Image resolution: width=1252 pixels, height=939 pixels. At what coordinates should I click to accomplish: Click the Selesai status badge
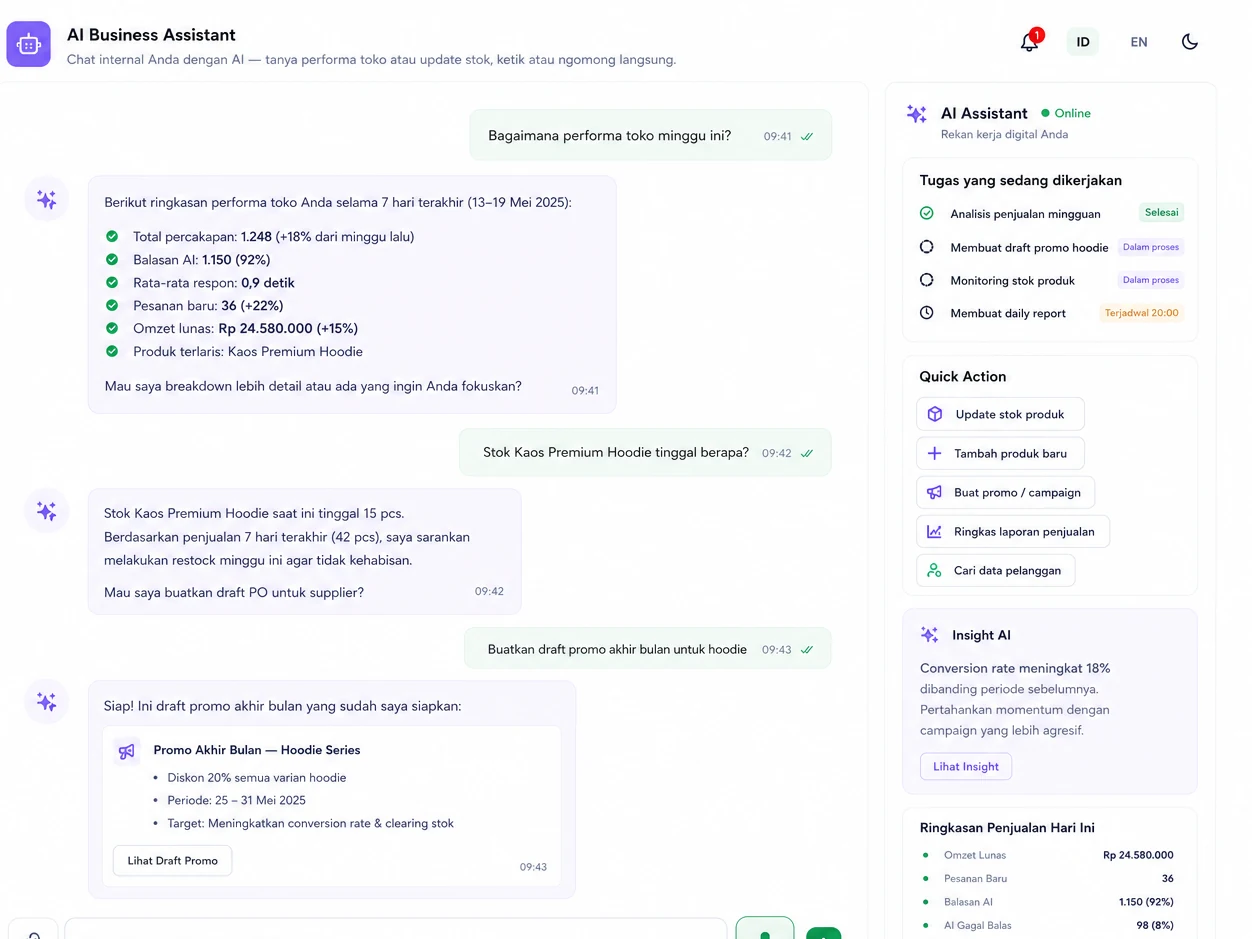(1161, 213)
